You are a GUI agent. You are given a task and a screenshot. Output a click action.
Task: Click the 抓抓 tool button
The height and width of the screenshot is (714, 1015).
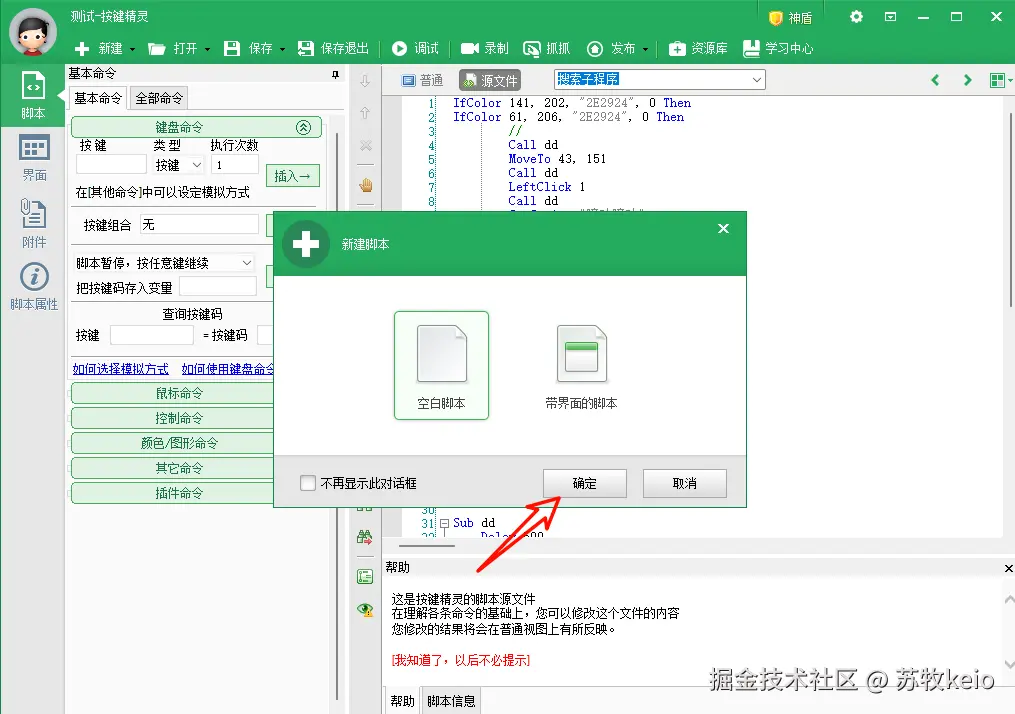click(546, 49)
